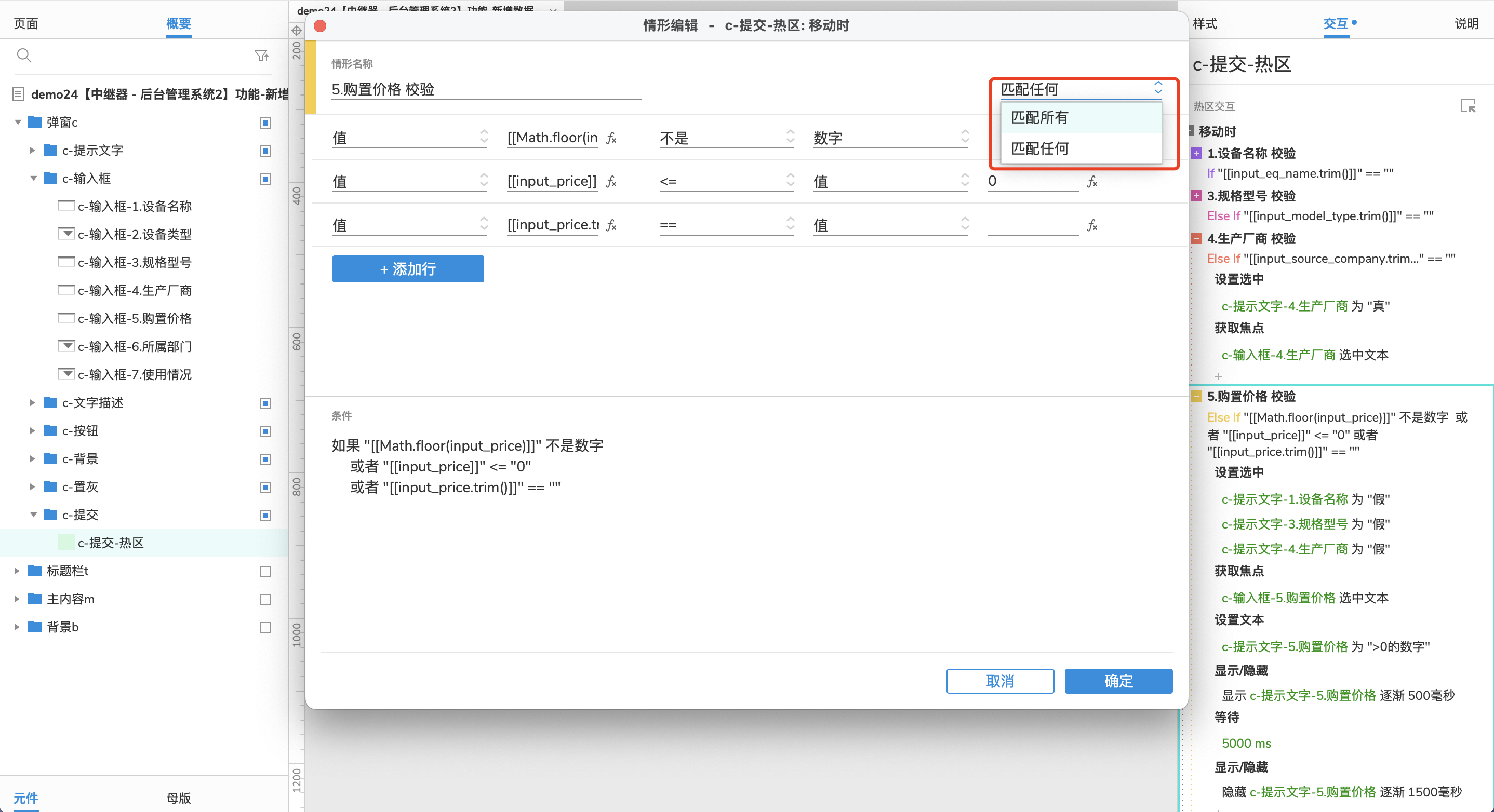Switch to the 样式 tab
The height and width of the screenshot is (812, 1494).
(x=1205, y=24)
